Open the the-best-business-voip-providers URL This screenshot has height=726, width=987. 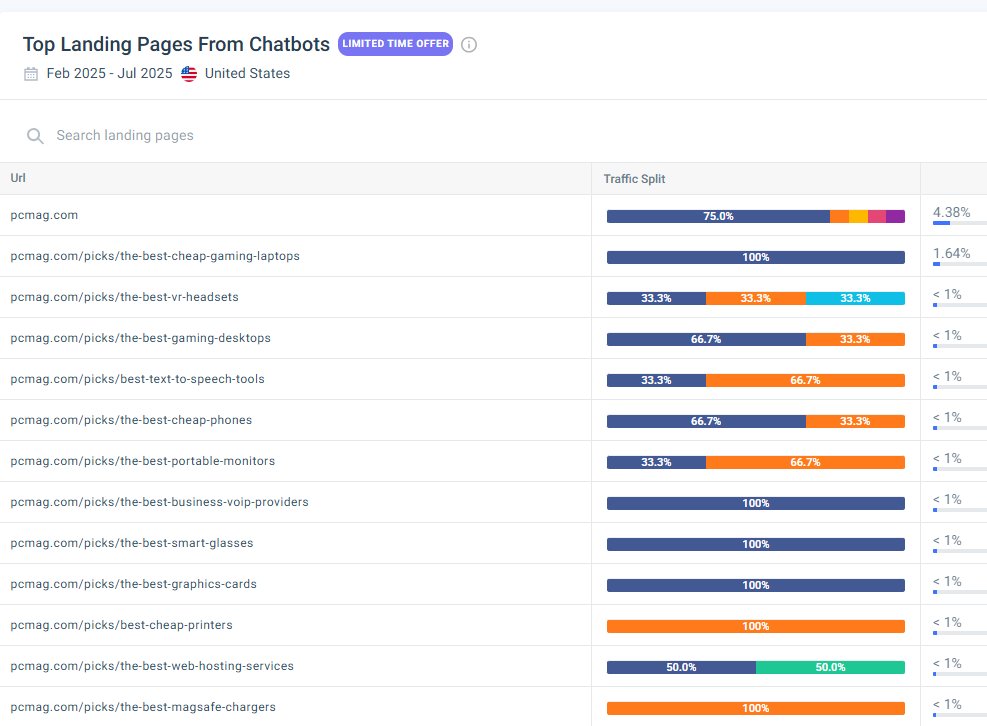(x=159, y=502)
